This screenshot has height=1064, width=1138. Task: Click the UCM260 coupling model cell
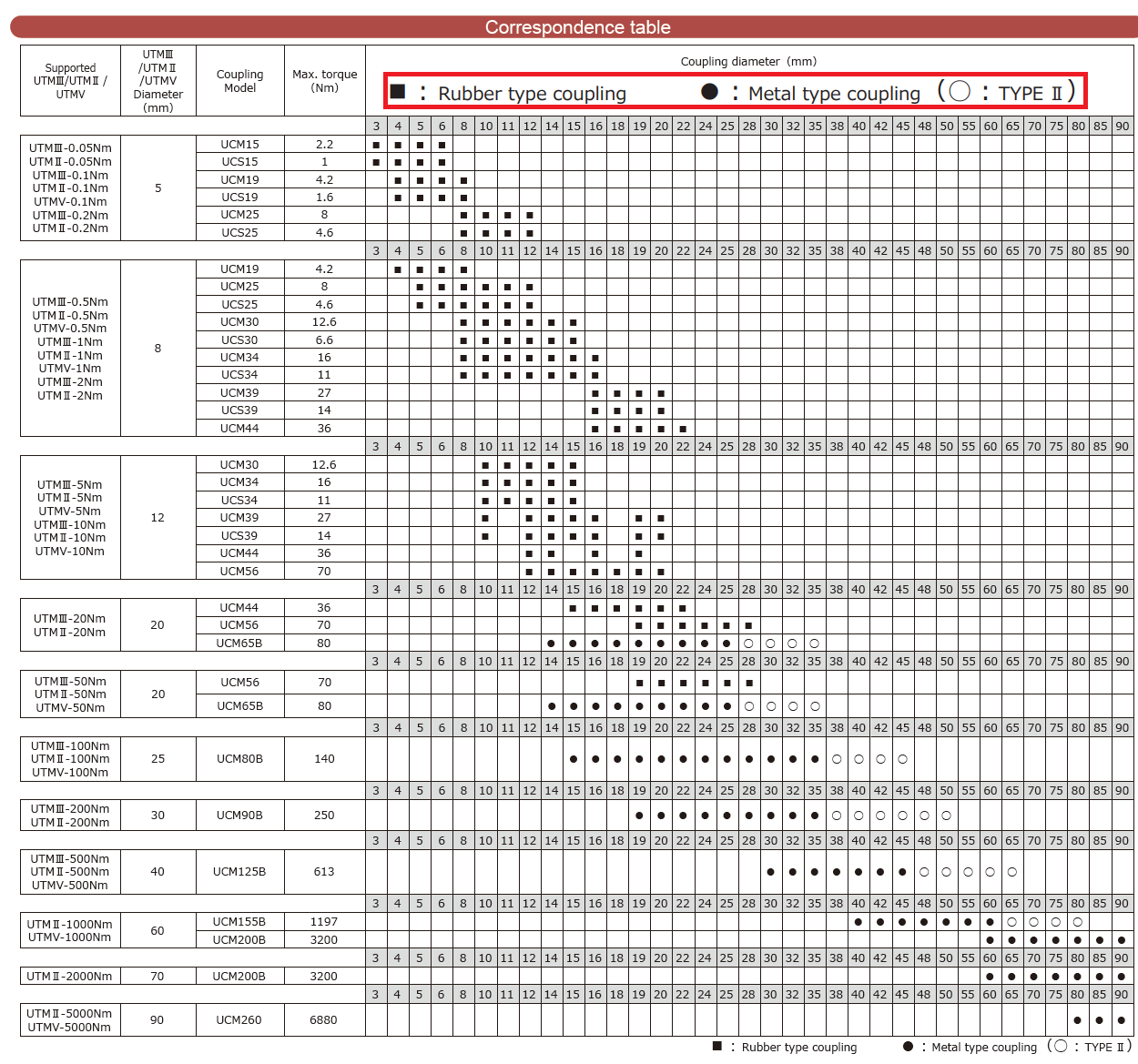point(240,1020)
